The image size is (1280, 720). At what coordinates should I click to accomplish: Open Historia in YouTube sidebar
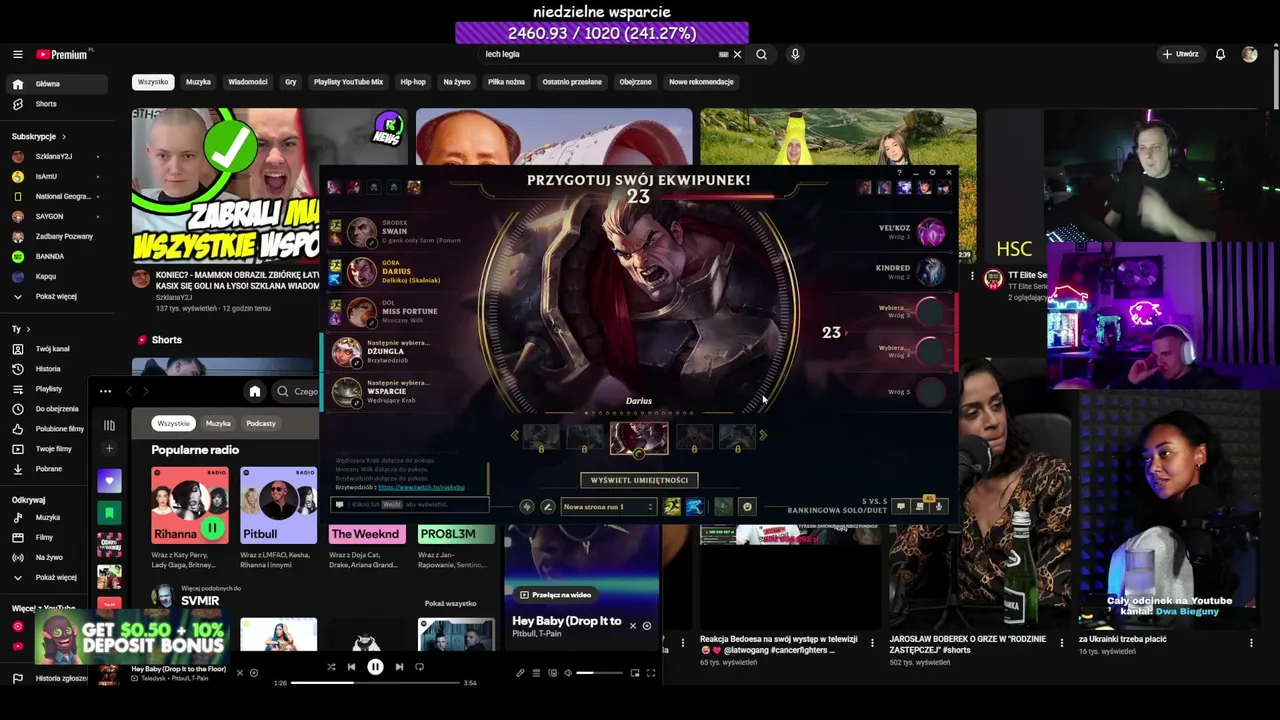(56, 369)
